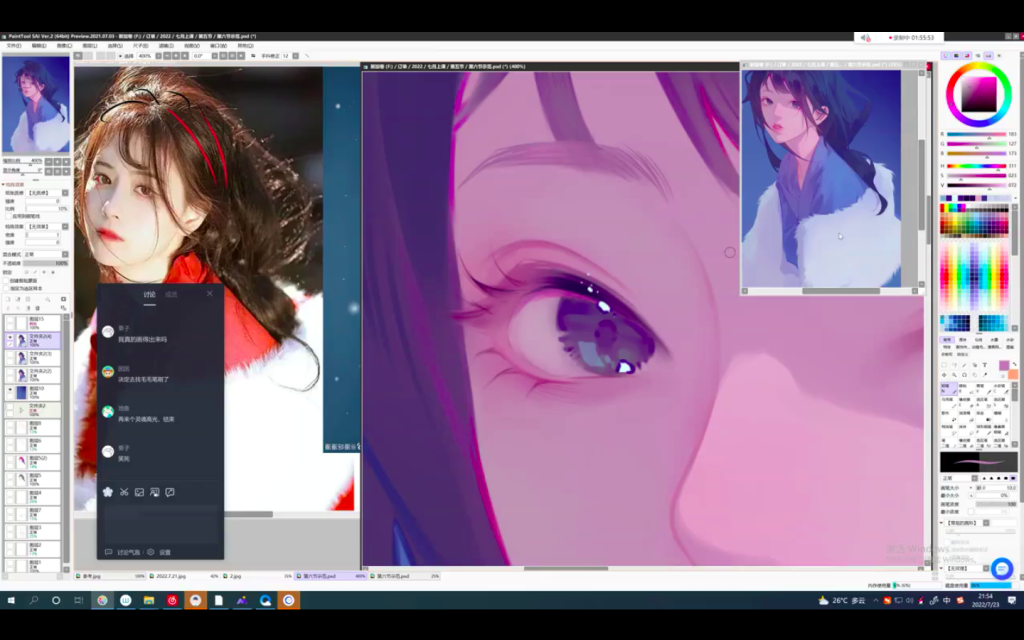Open PaintTool SAI from the Windows taskbar
1024x640 pixels.
point(101,601)
